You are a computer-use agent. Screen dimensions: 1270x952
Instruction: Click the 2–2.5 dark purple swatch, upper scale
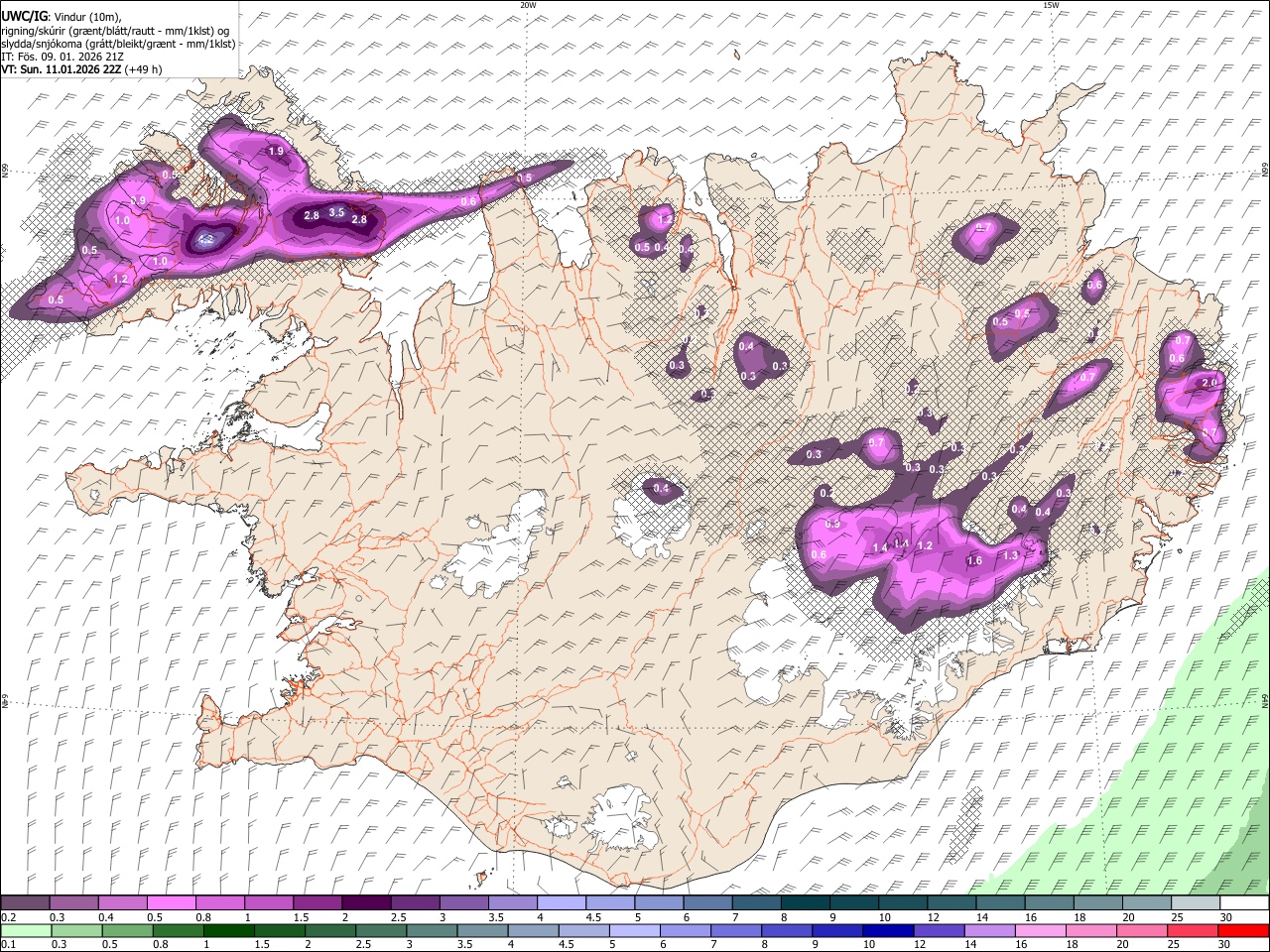(x=366, y=903)
